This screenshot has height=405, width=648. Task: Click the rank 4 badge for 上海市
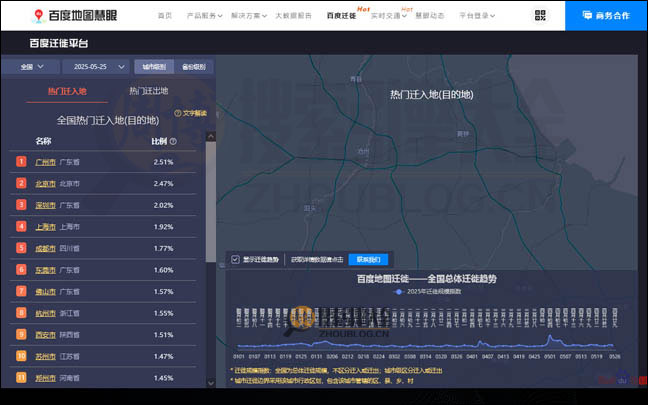(21, 226)
